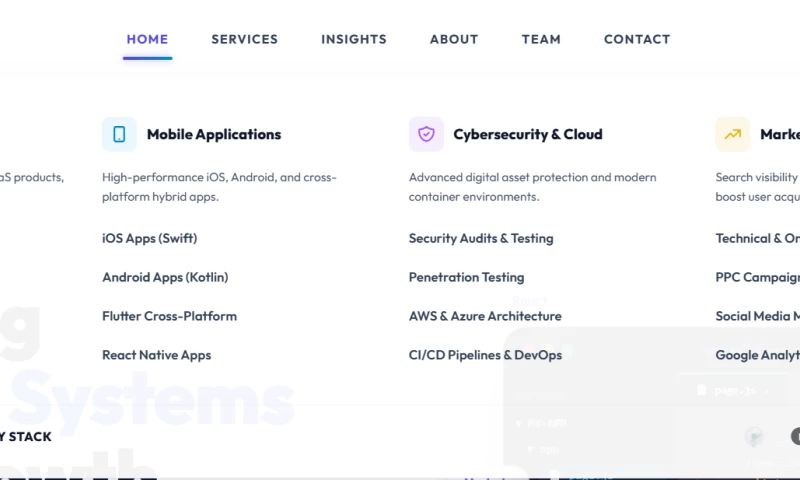800x480 pixels.
Task: Open the iOS Apps (Swift) link
Action: click(x=149, y=238)
